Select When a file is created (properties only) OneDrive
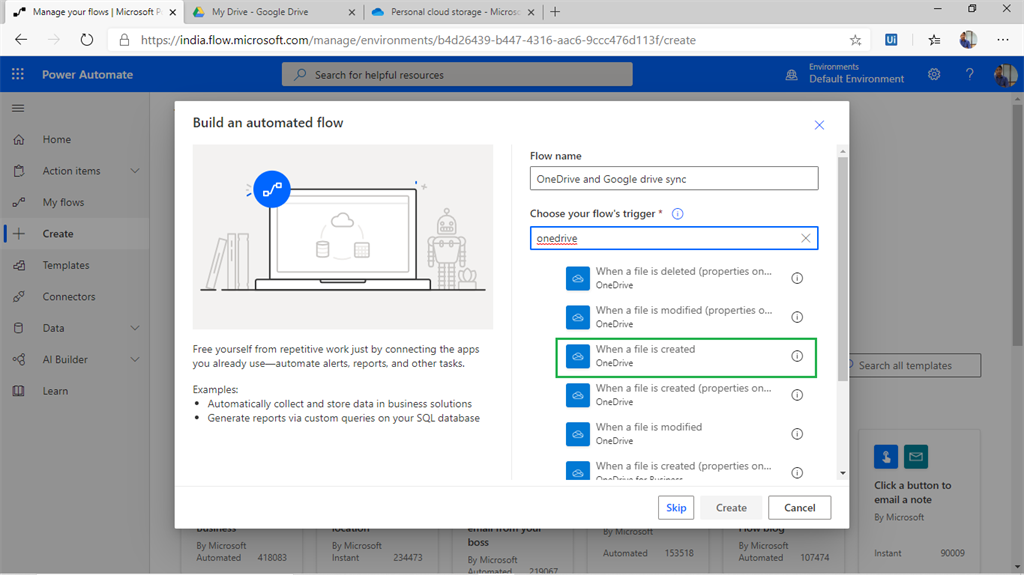 point(686,395)
